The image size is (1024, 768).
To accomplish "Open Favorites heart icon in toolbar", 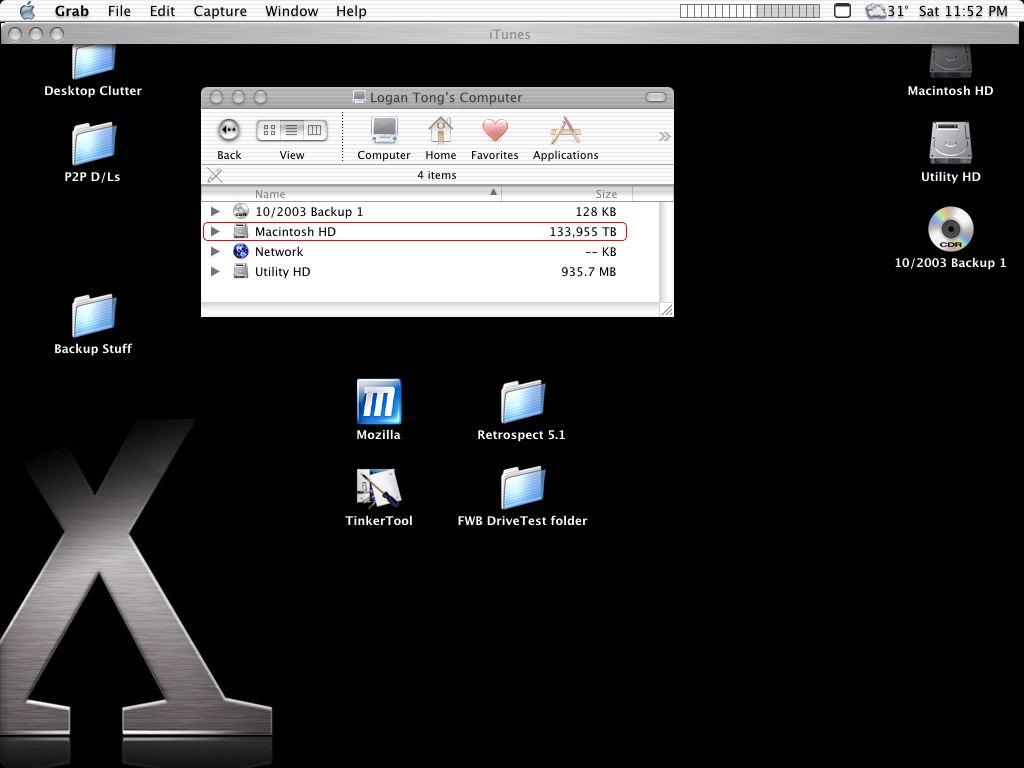I will pos(495,131).
